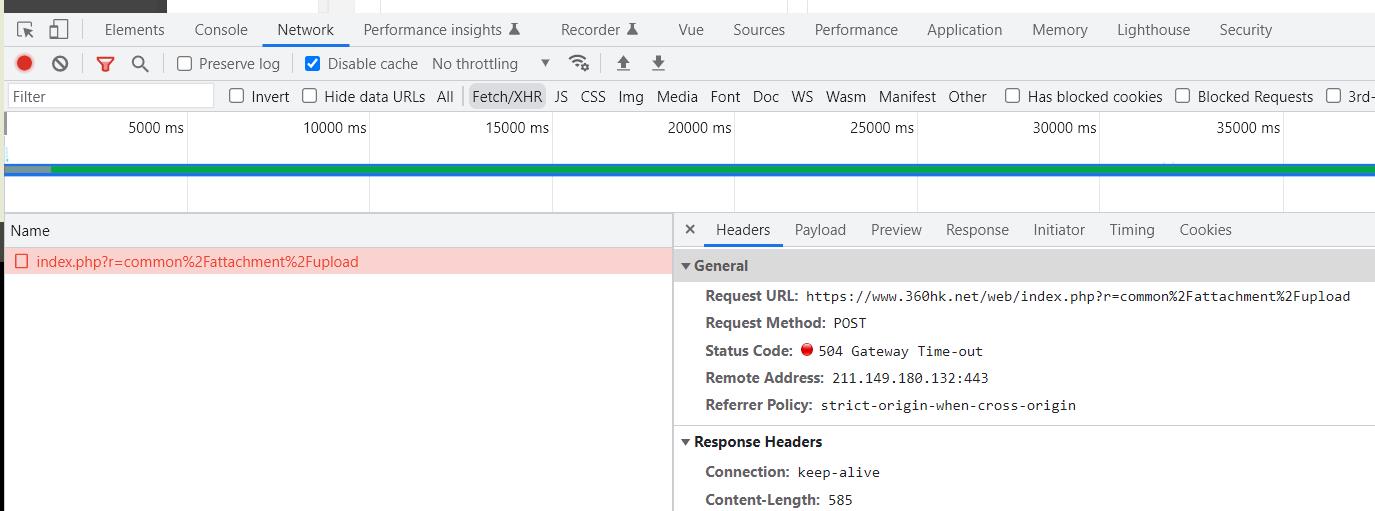Select the JS filter type

pyautogui.click(x=561, y=97)
